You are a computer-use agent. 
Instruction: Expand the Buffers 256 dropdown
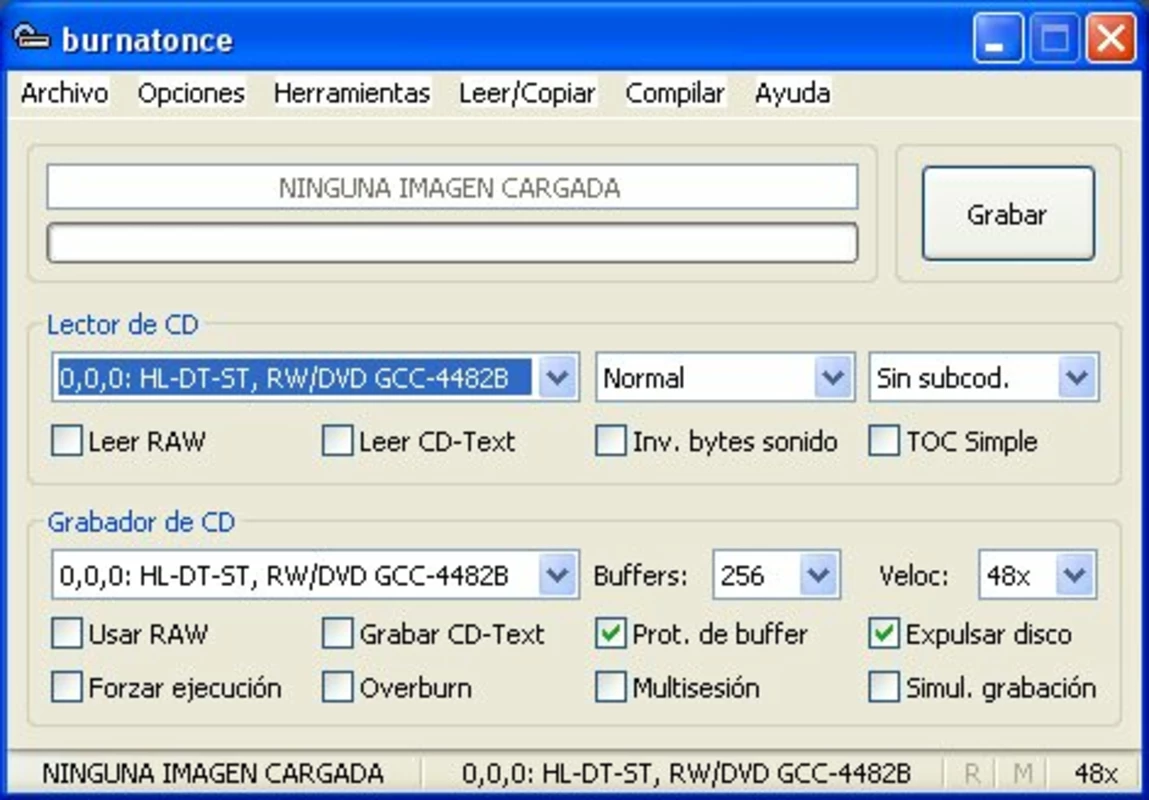819,575
